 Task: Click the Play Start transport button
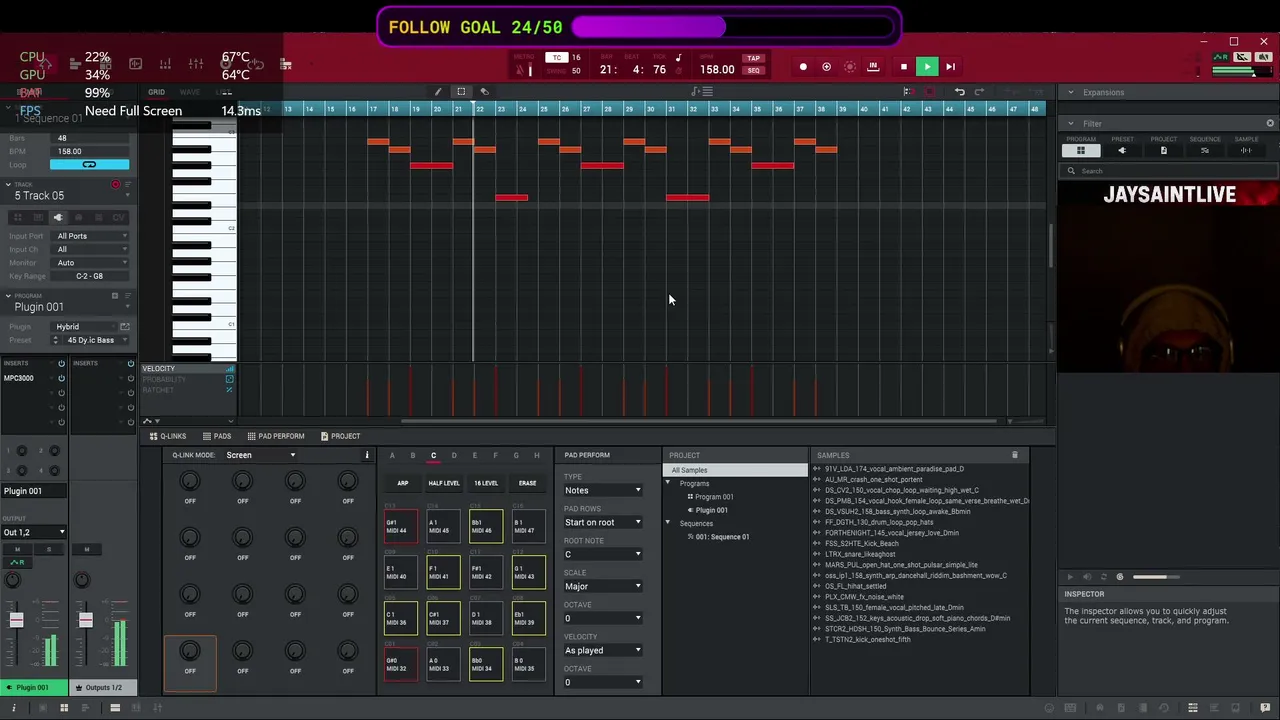[x=950, y=67]
